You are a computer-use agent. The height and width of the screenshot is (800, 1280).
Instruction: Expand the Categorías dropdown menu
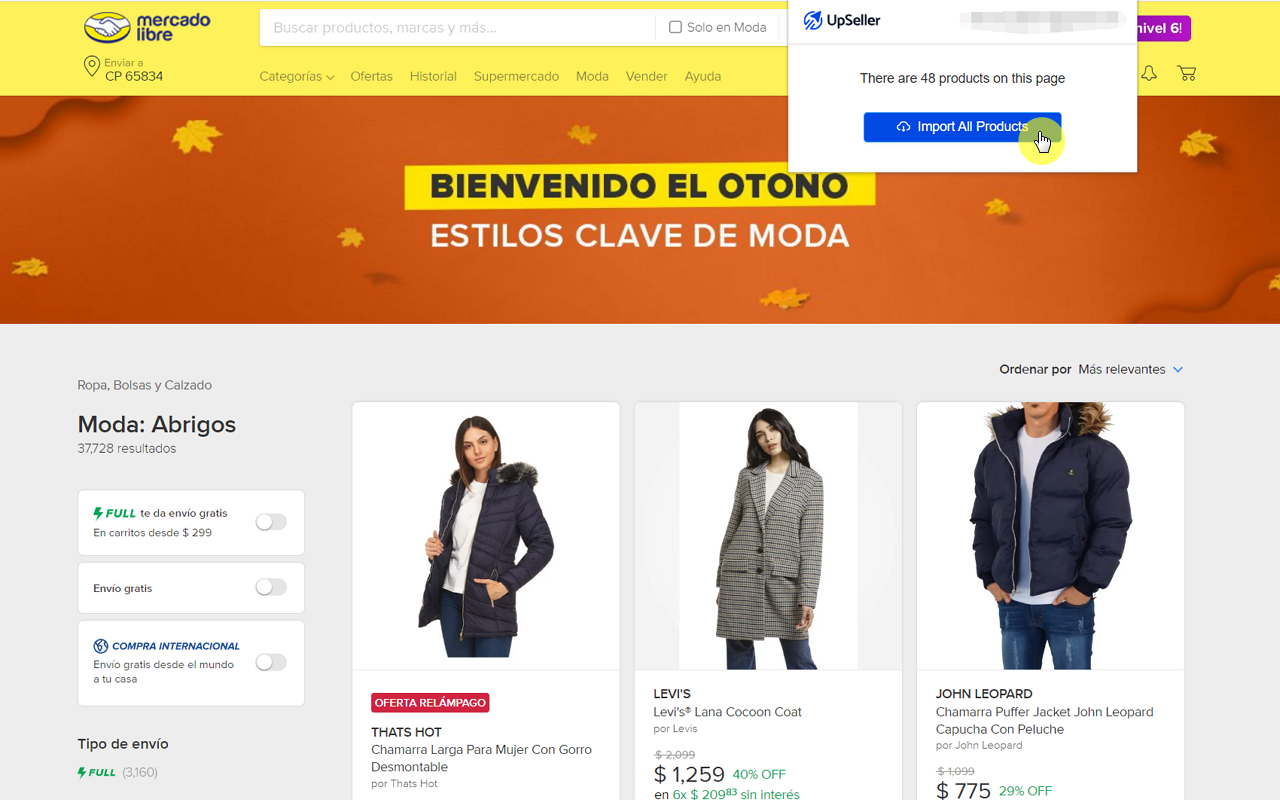point(296,76)
